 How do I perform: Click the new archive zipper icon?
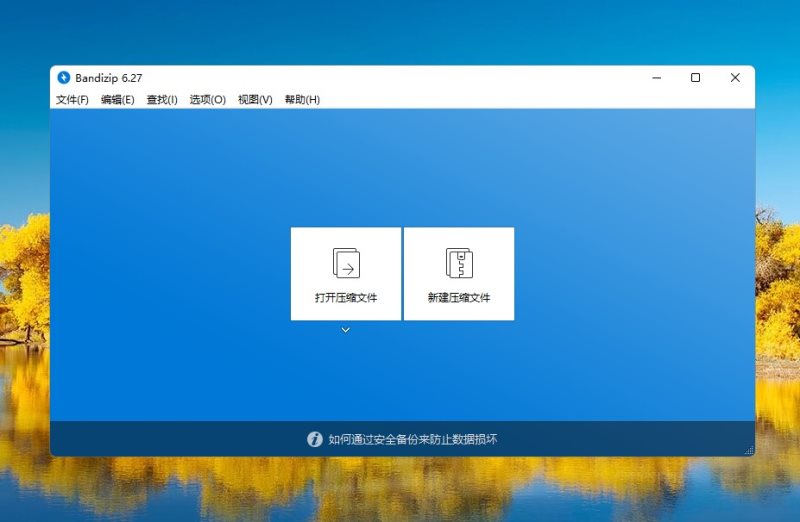tap(459, 263)
